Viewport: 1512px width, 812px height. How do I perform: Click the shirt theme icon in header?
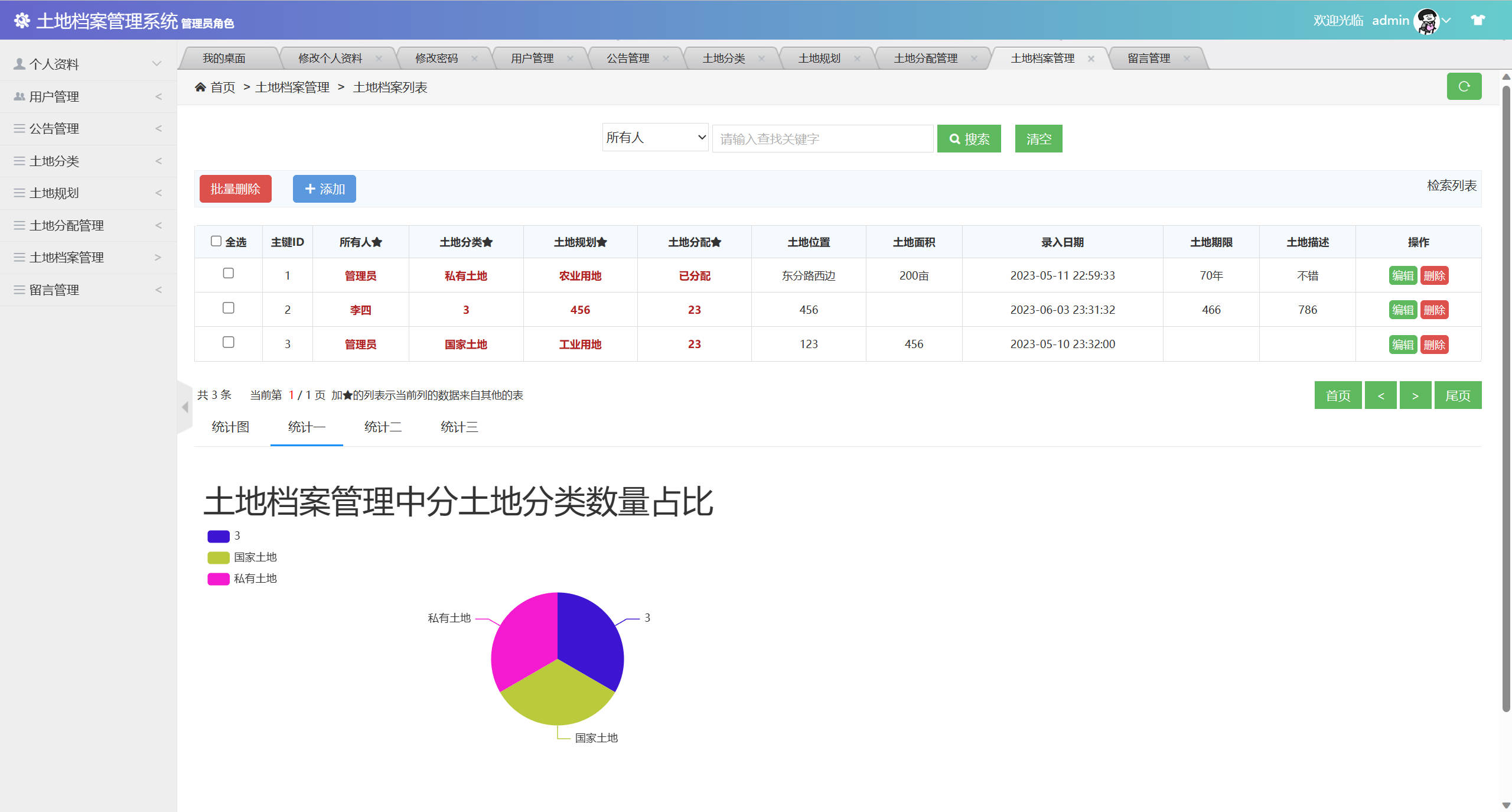click(x=1479, y=20)
